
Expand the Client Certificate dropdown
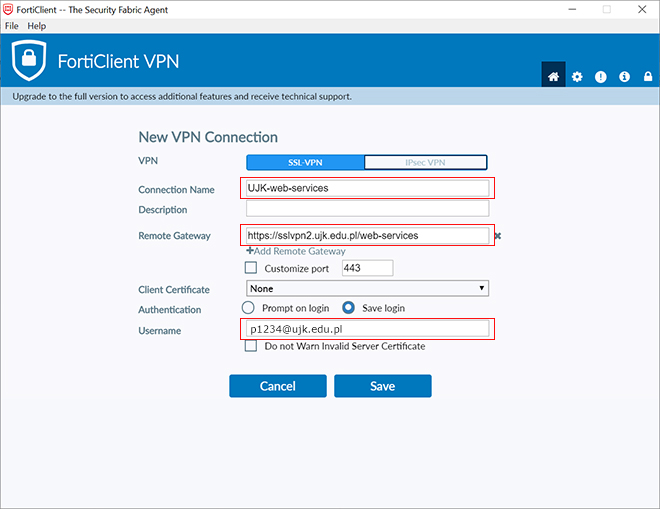[367, 288]
